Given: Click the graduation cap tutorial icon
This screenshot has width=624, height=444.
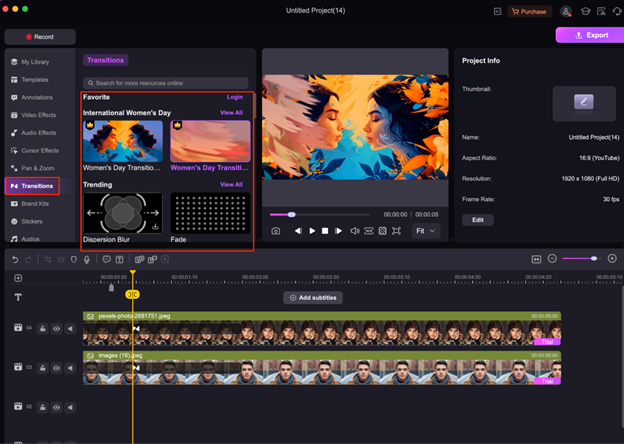Looking at the screenshot, I should [x=585, y=11].
